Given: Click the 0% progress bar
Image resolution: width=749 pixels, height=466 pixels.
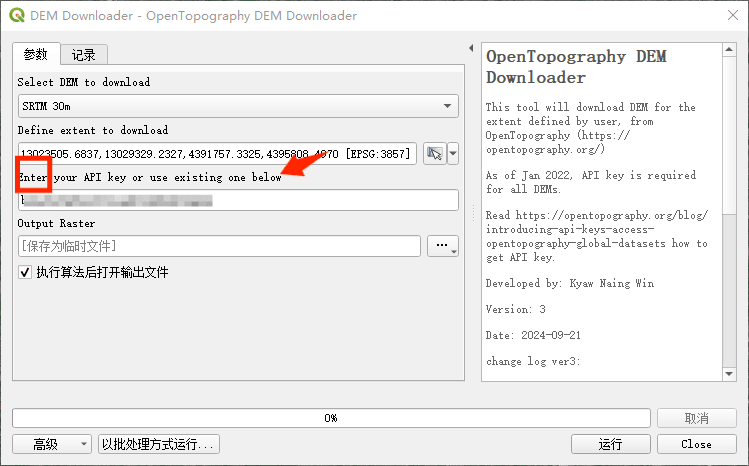Looking at the screenshot, I should click(x=331, y=418).
